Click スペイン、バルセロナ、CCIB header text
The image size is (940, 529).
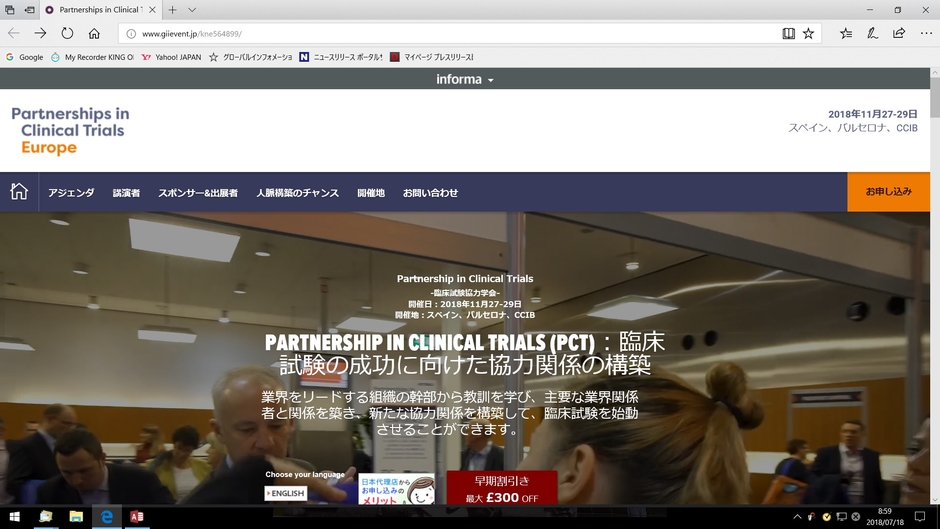tap(852, 128)
